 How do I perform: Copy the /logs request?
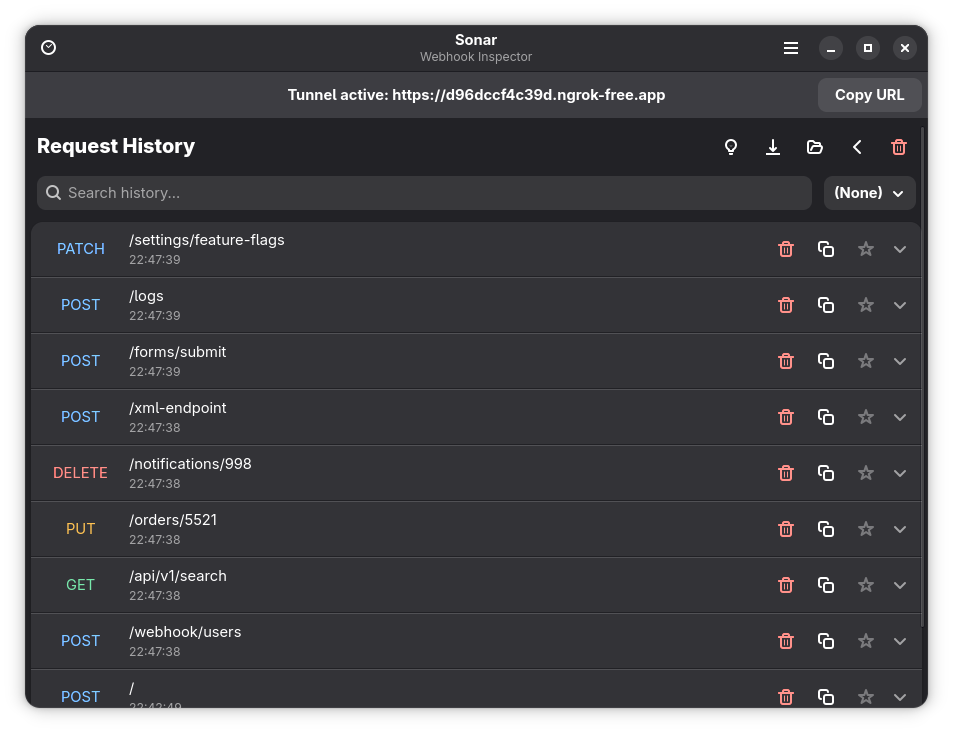click(x=825, y=305)
